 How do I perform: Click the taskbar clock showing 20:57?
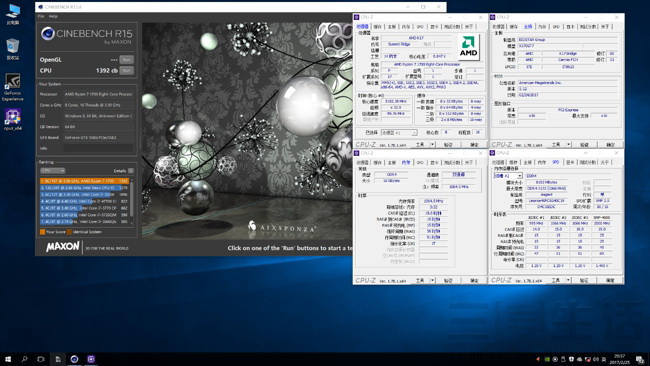click(620, 359)
